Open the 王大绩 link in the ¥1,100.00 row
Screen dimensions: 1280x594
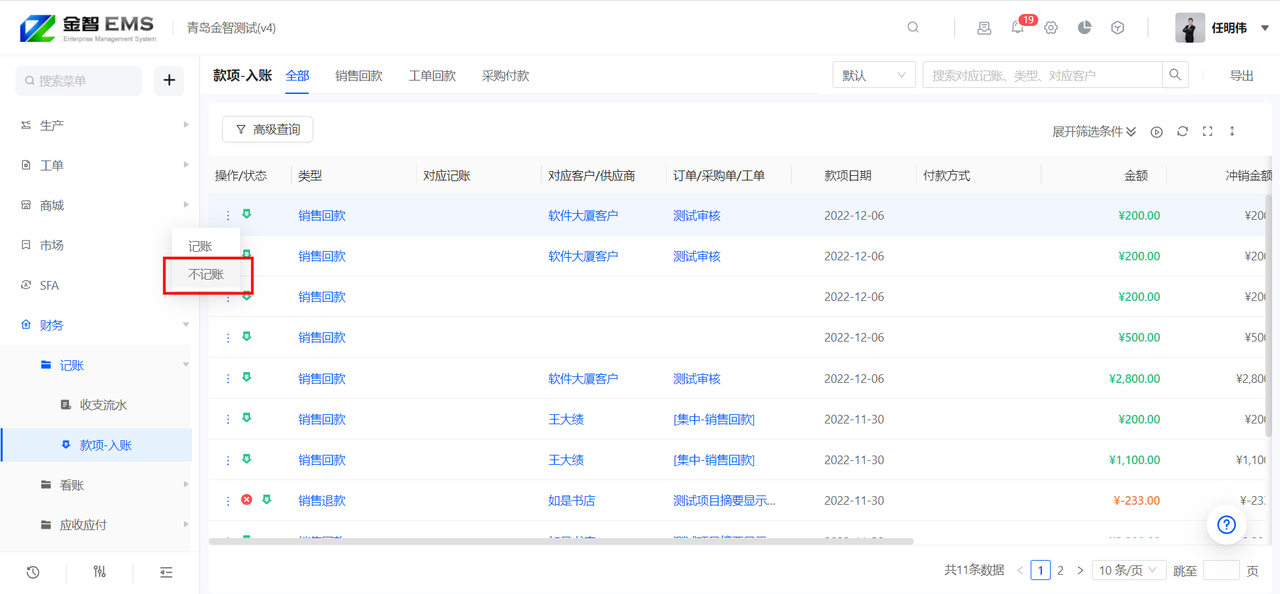(566, 460)
